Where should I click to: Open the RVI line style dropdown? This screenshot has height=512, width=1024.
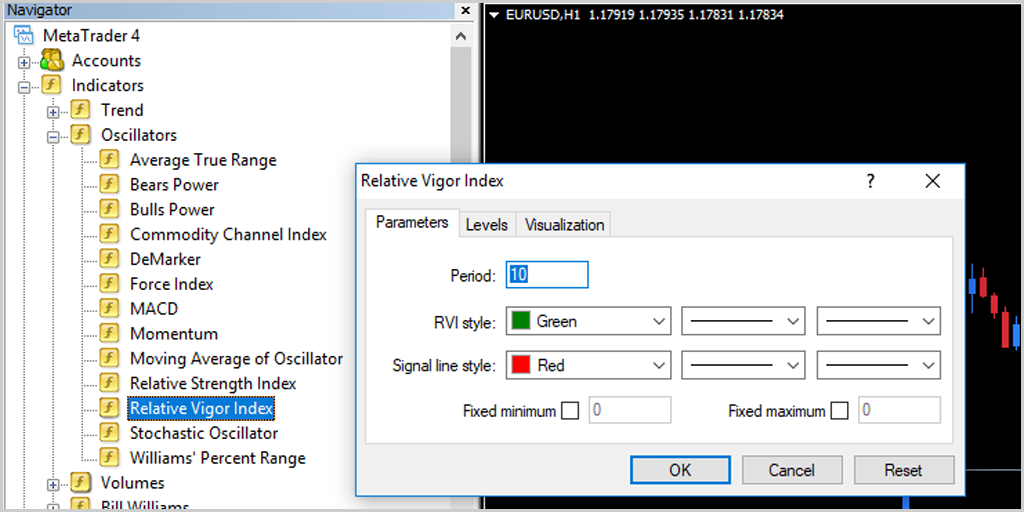point(743,321)
